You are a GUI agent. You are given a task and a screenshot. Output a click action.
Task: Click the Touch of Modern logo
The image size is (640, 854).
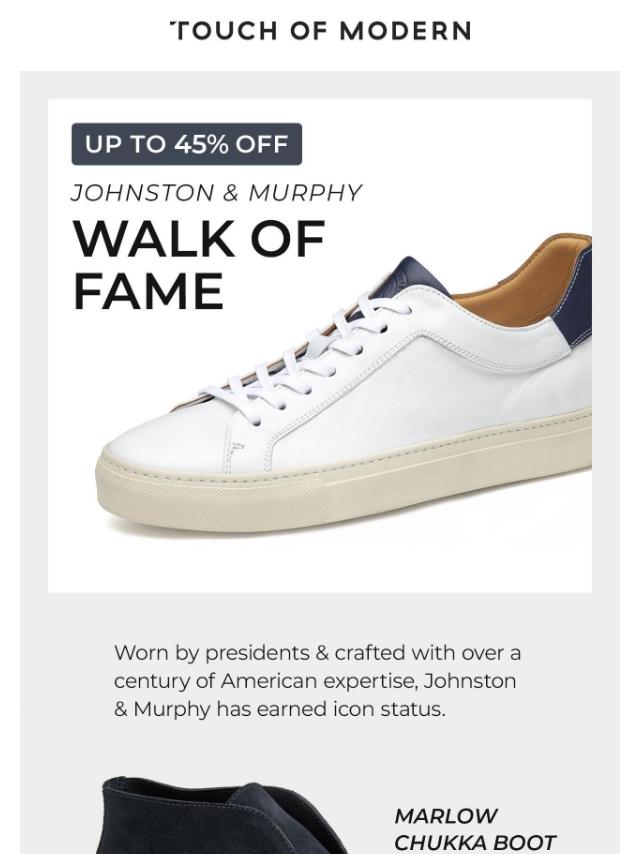[321, 31]
